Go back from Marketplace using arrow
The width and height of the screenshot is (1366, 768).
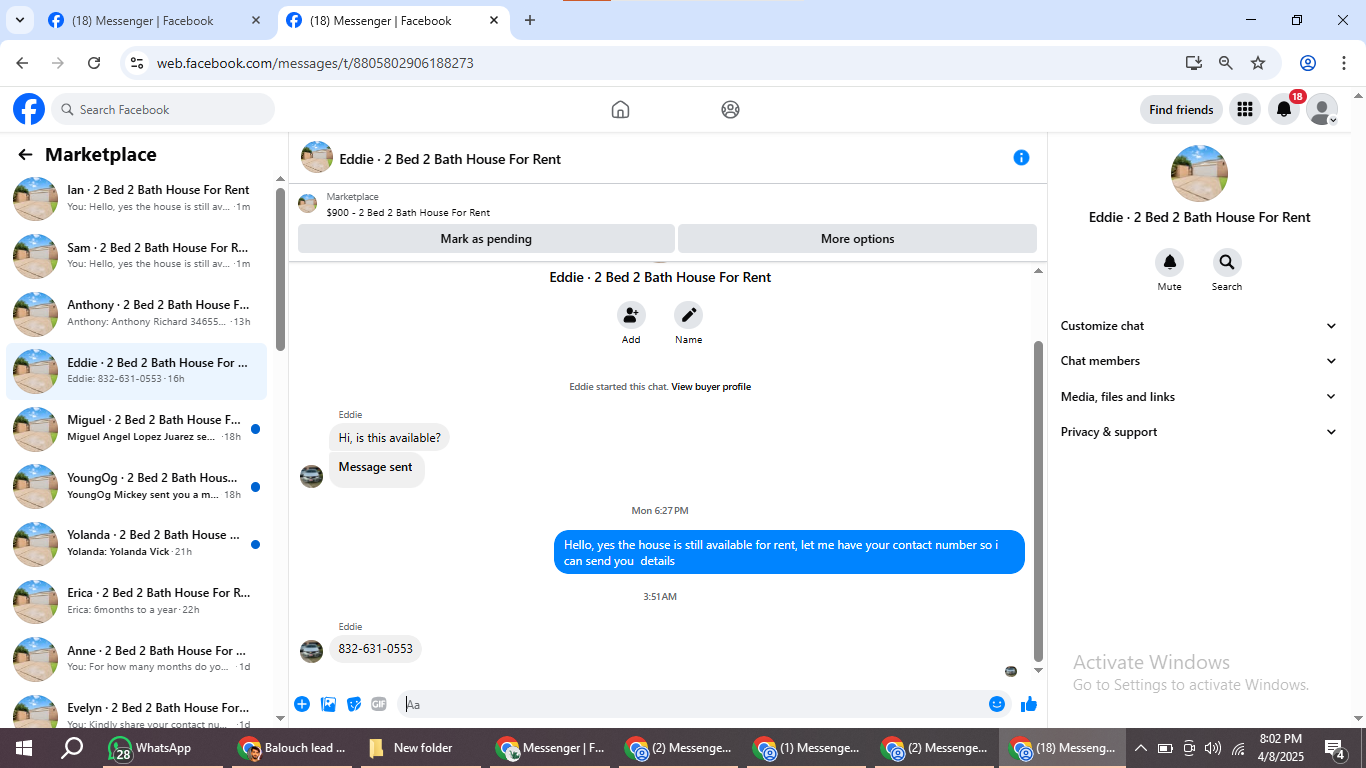tap(25, 155)
